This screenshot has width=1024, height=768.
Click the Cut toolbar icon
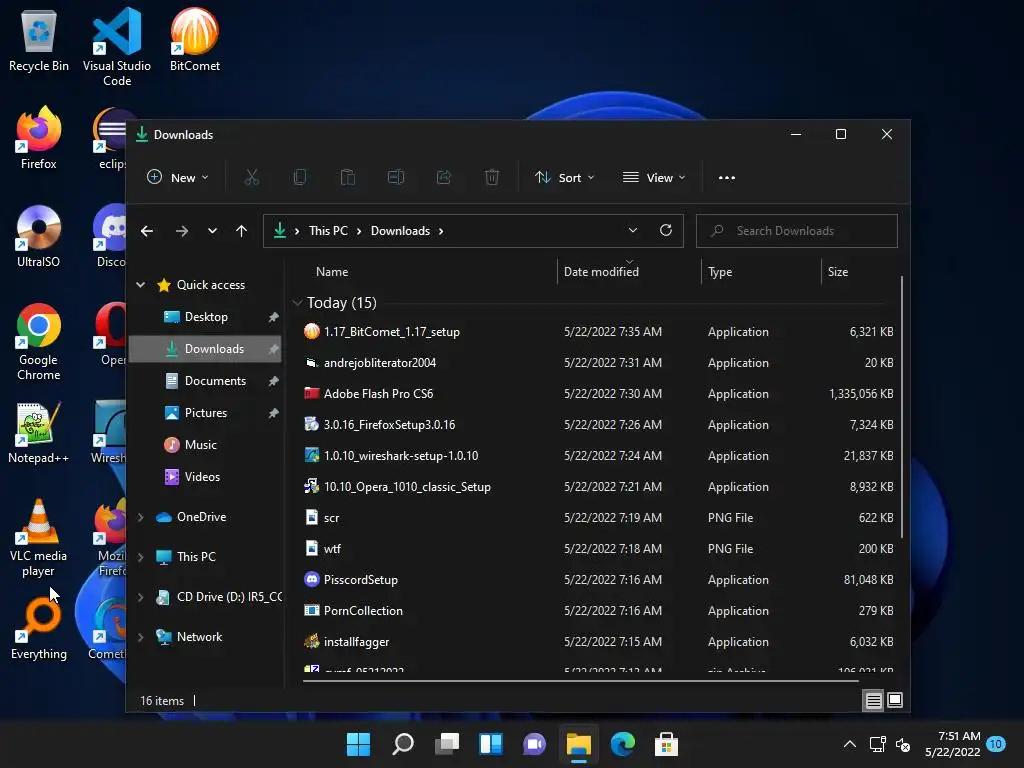(x=251, y=178)
